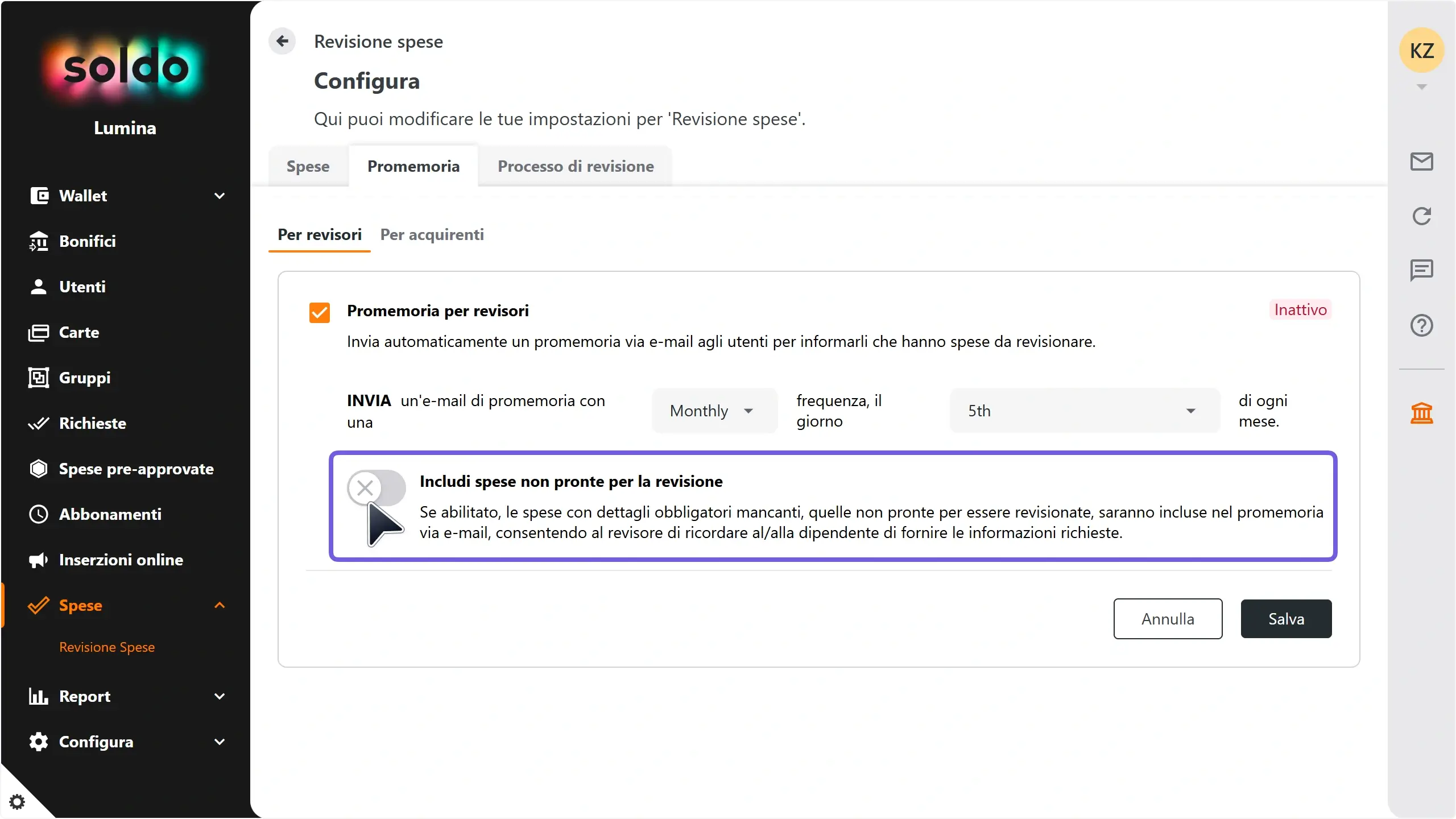This screenshot has height=819, width=1456.
Task: Open the KZ user avatar menu
Action: tap(1421, 51)
